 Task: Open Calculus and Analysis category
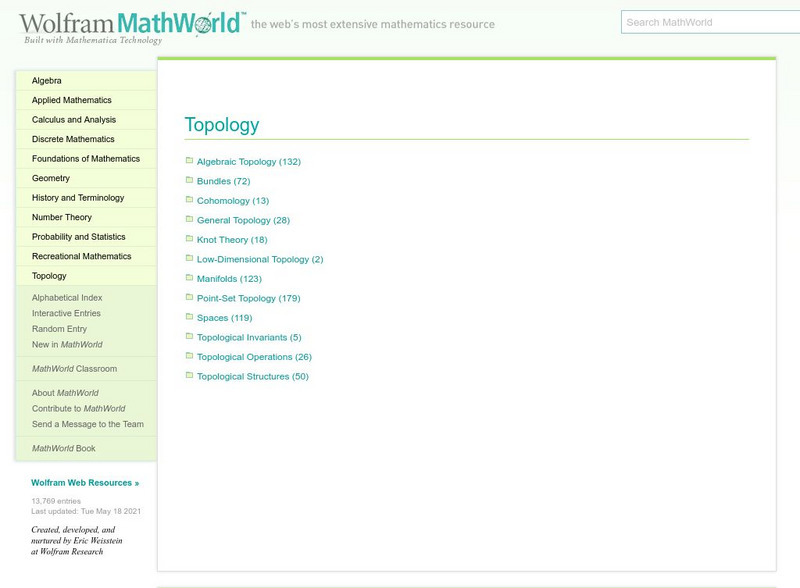(x=86, y=119)
